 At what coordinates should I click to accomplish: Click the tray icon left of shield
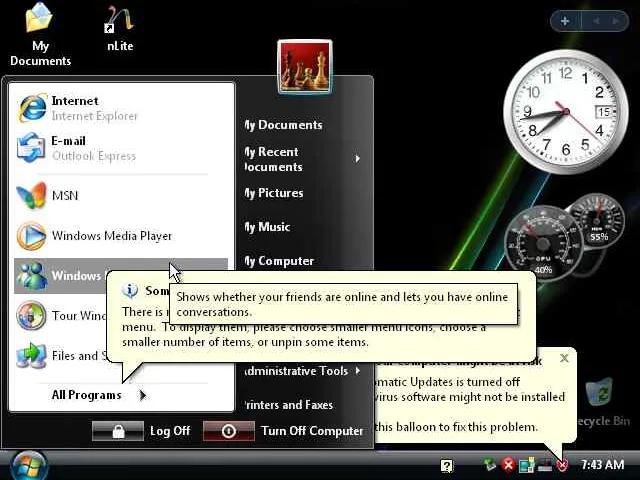point(545,464)
